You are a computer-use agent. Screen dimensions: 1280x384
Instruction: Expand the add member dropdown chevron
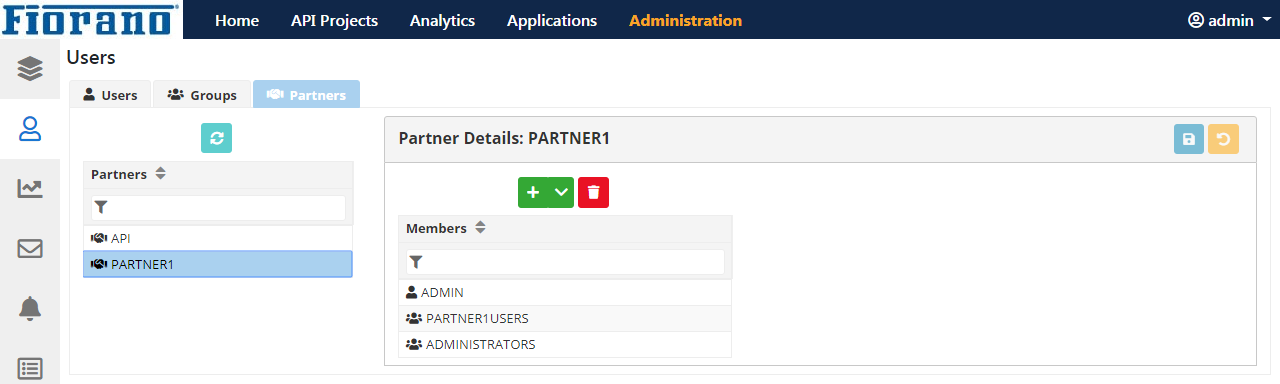[560, 192]
